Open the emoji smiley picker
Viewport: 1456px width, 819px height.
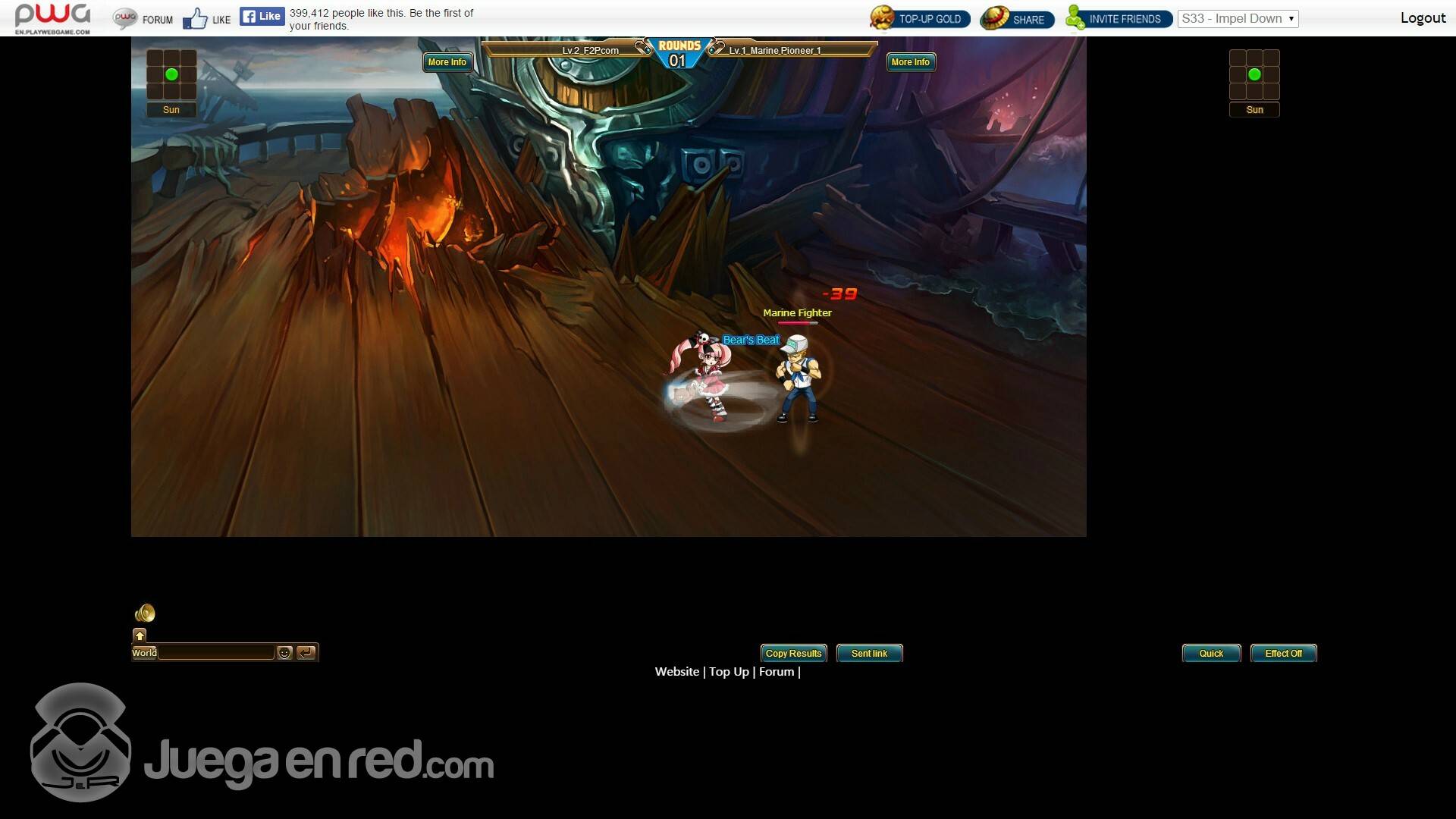tap(284, 653)
